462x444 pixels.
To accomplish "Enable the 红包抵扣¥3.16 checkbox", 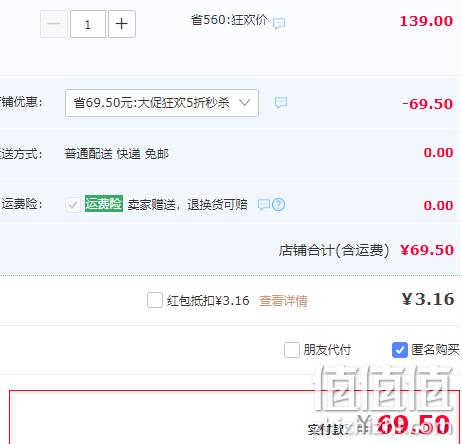I will (x=155, y=300).
